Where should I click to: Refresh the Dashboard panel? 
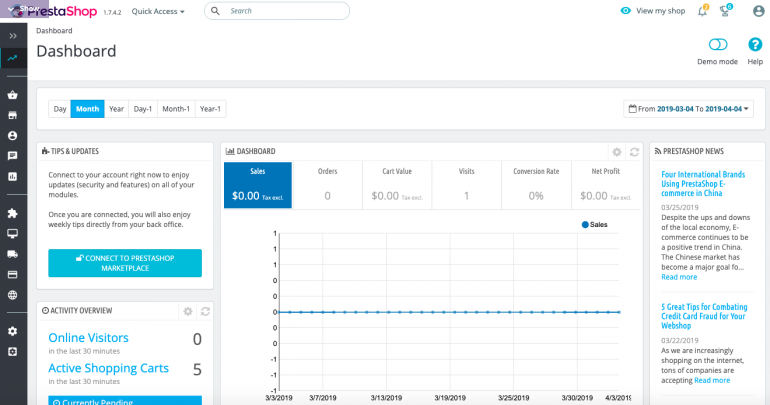pyautogui.click(x=634, y=152)
